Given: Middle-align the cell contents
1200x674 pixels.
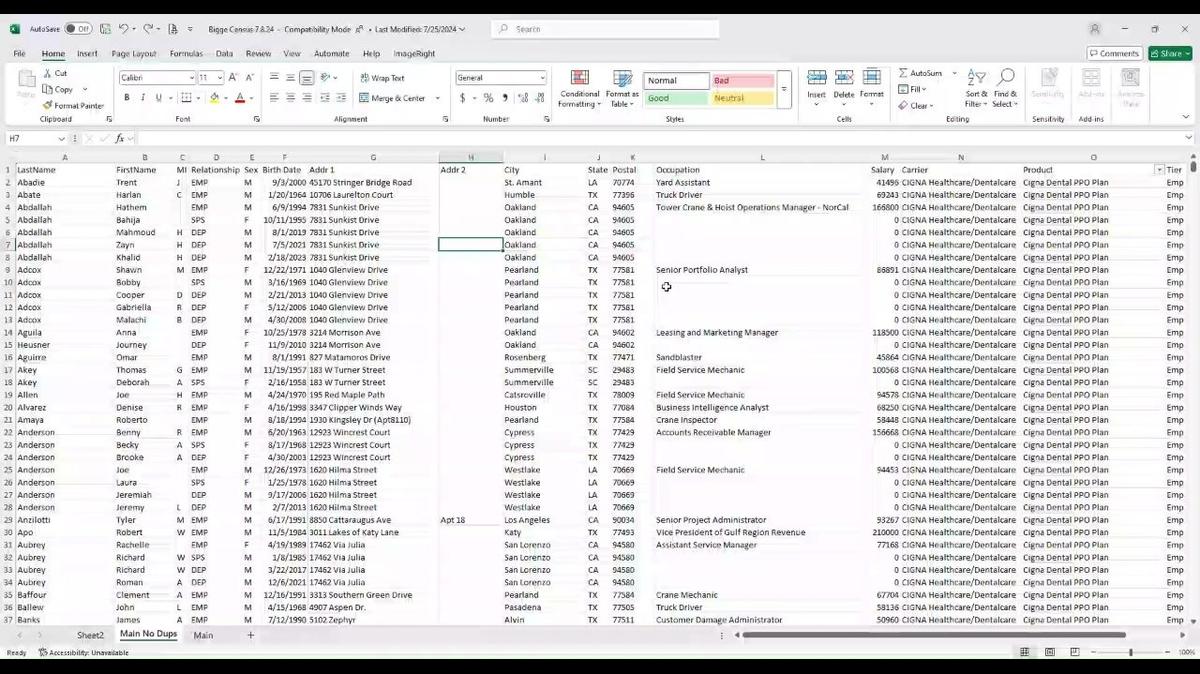Looking at the screenshot, I should coord(290,77).
